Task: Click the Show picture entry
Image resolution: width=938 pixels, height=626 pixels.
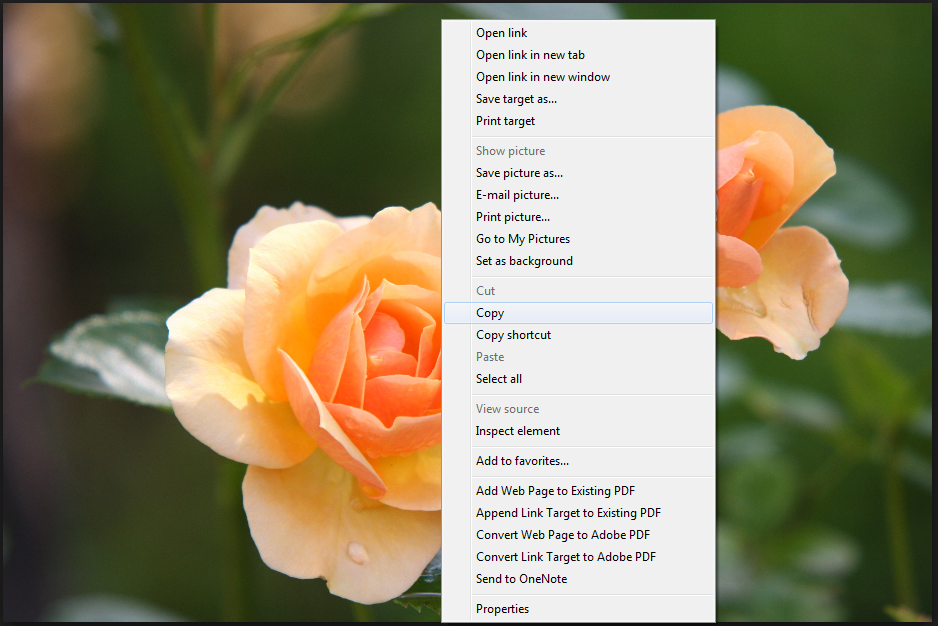Action: coord(578,151)
